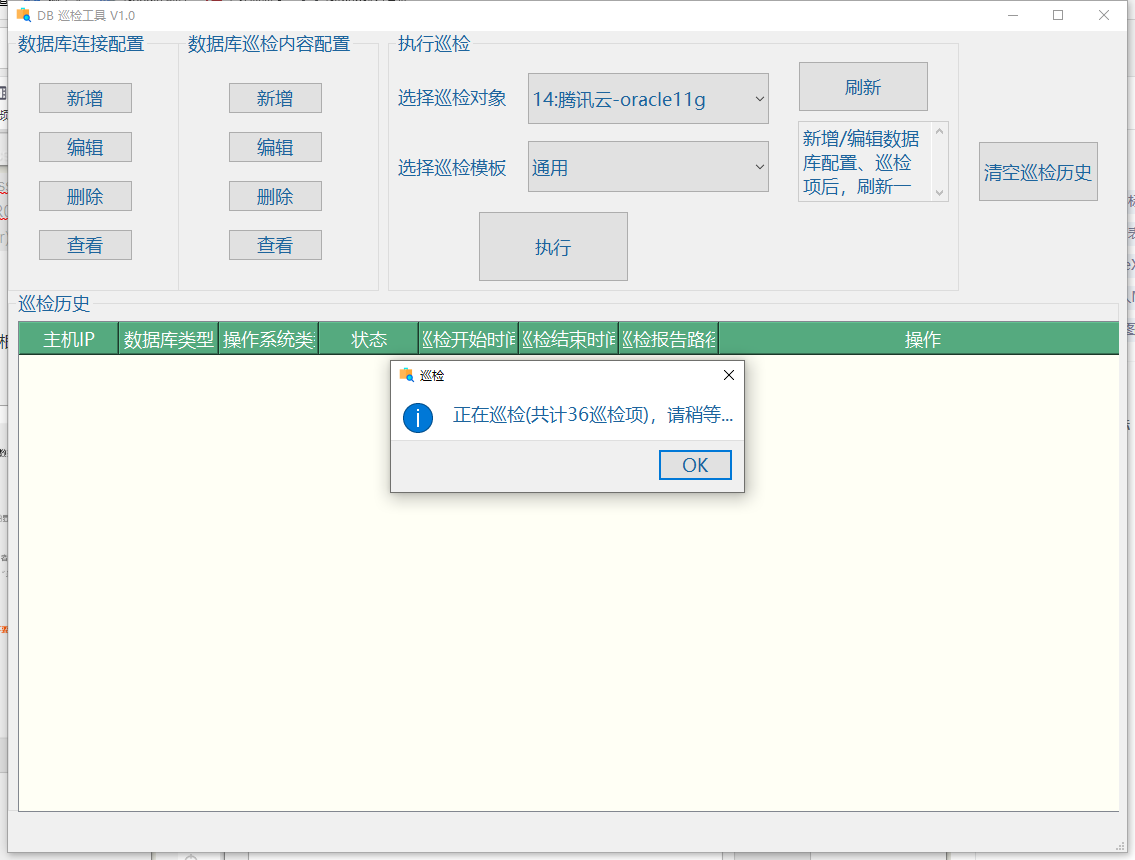Click the app icon on the 巡检 dialog title bar
Viewport: 1135px width, 860px height.
[405, 374]
